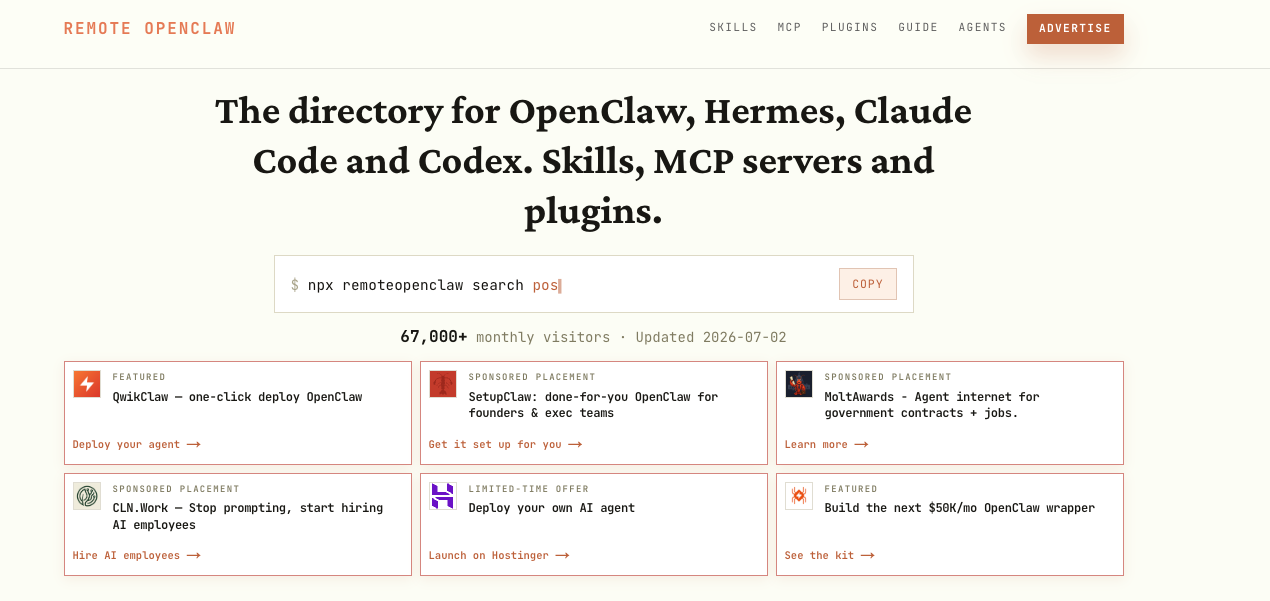Click 'Build the next $50K/mo OpenClaw wrapper' title
Image resolution: width=1270 pixels, height=601 pixels.
[x=960, y=508]
